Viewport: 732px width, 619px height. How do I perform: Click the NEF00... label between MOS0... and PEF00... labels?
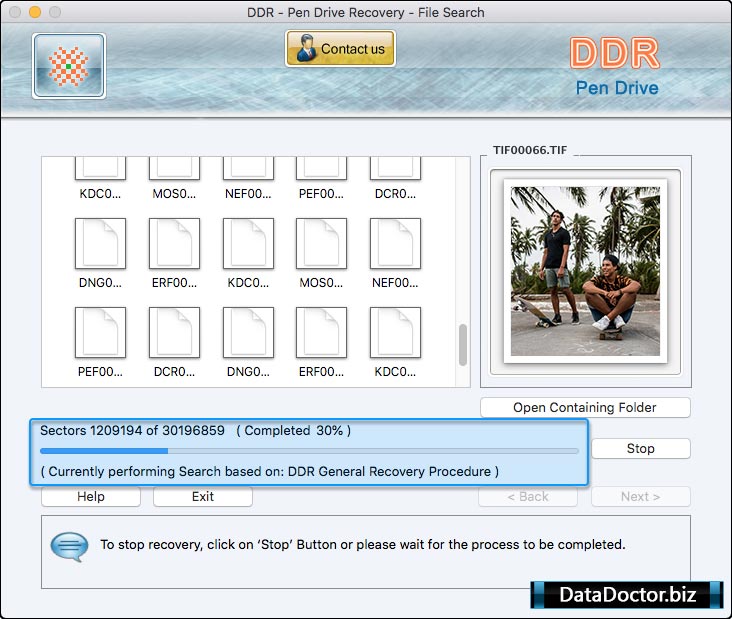(x=248, y=194)
